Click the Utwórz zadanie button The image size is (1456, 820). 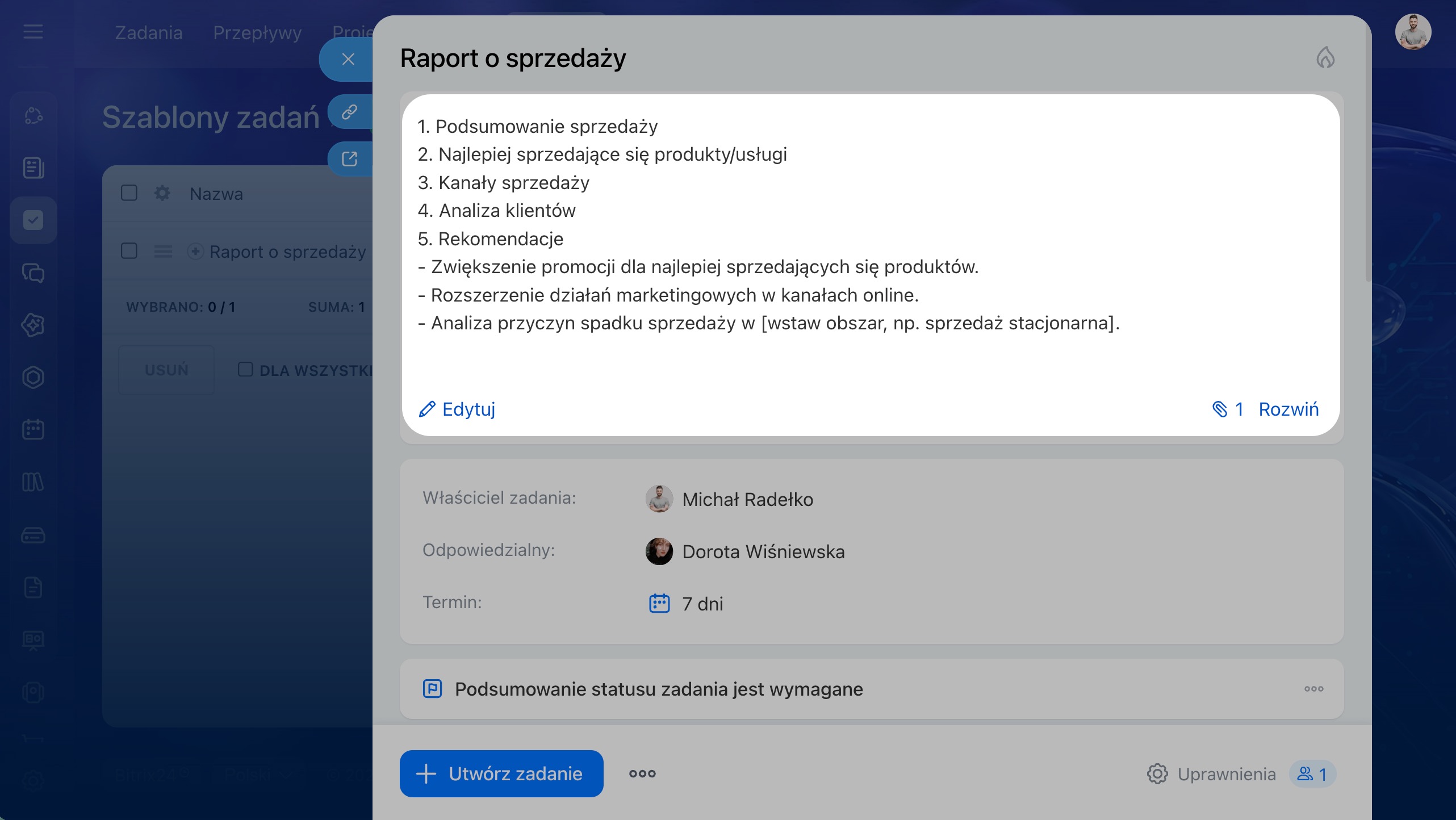coord(501,773)
